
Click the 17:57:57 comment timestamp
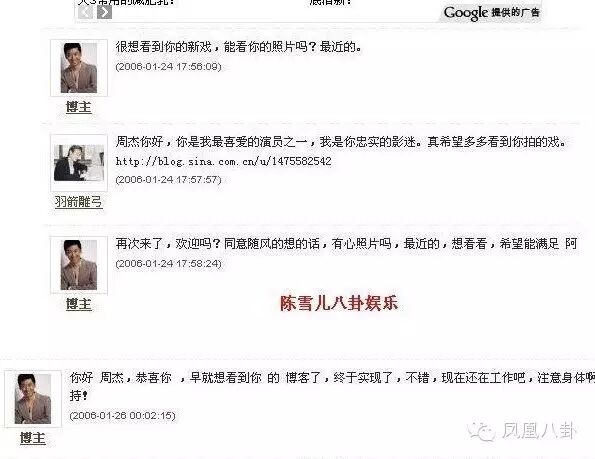168,179
